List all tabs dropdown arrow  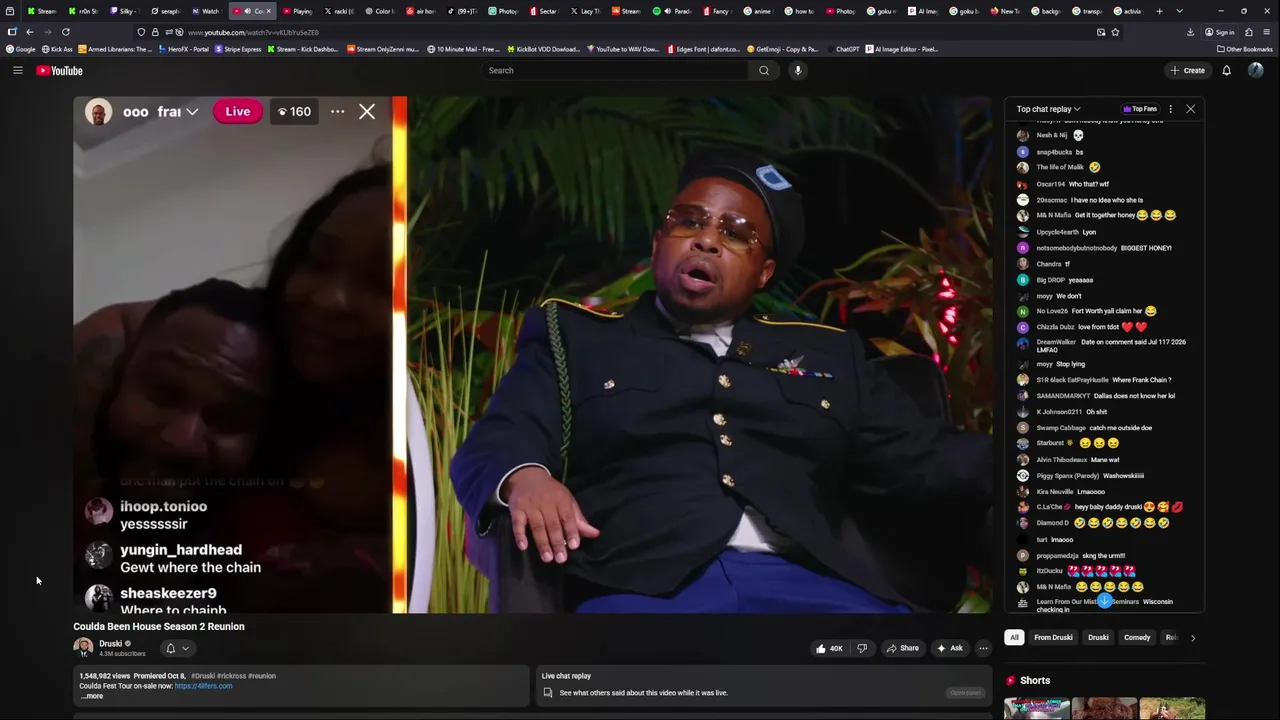[1180, 11]
